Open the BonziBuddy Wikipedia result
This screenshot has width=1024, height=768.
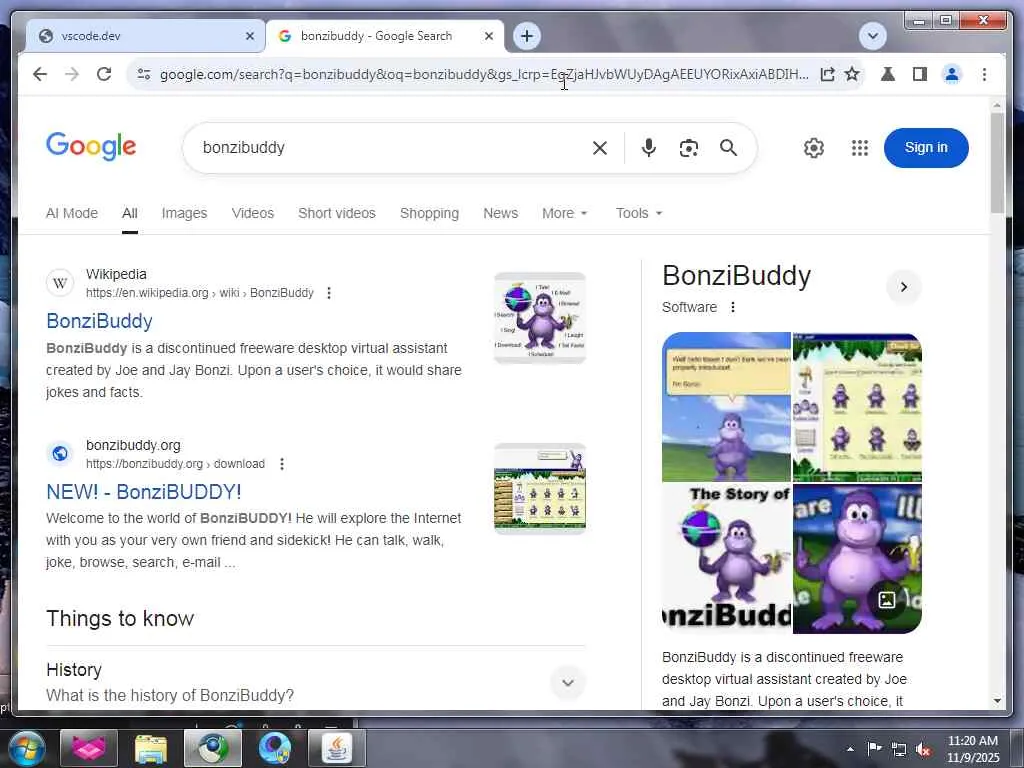(x=99, y=321)
